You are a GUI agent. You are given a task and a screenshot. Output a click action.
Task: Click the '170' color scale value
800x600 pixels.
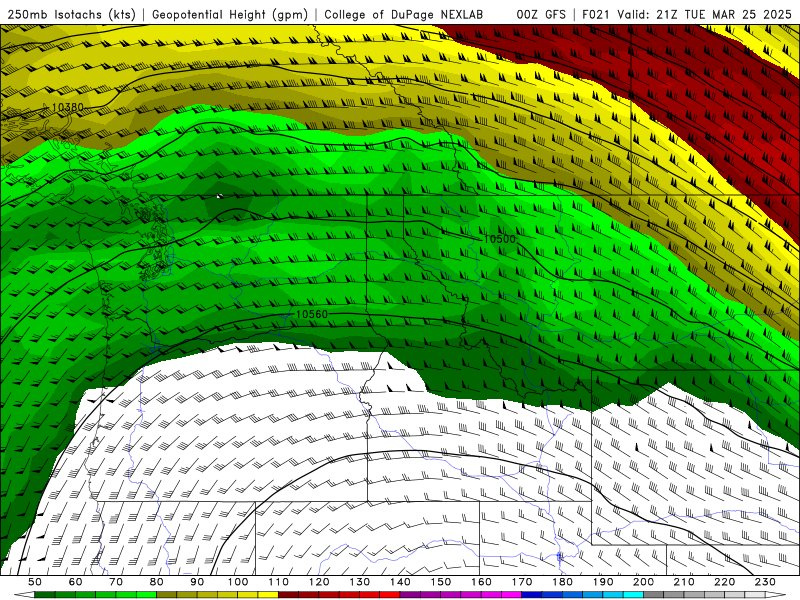pos(522,582)
